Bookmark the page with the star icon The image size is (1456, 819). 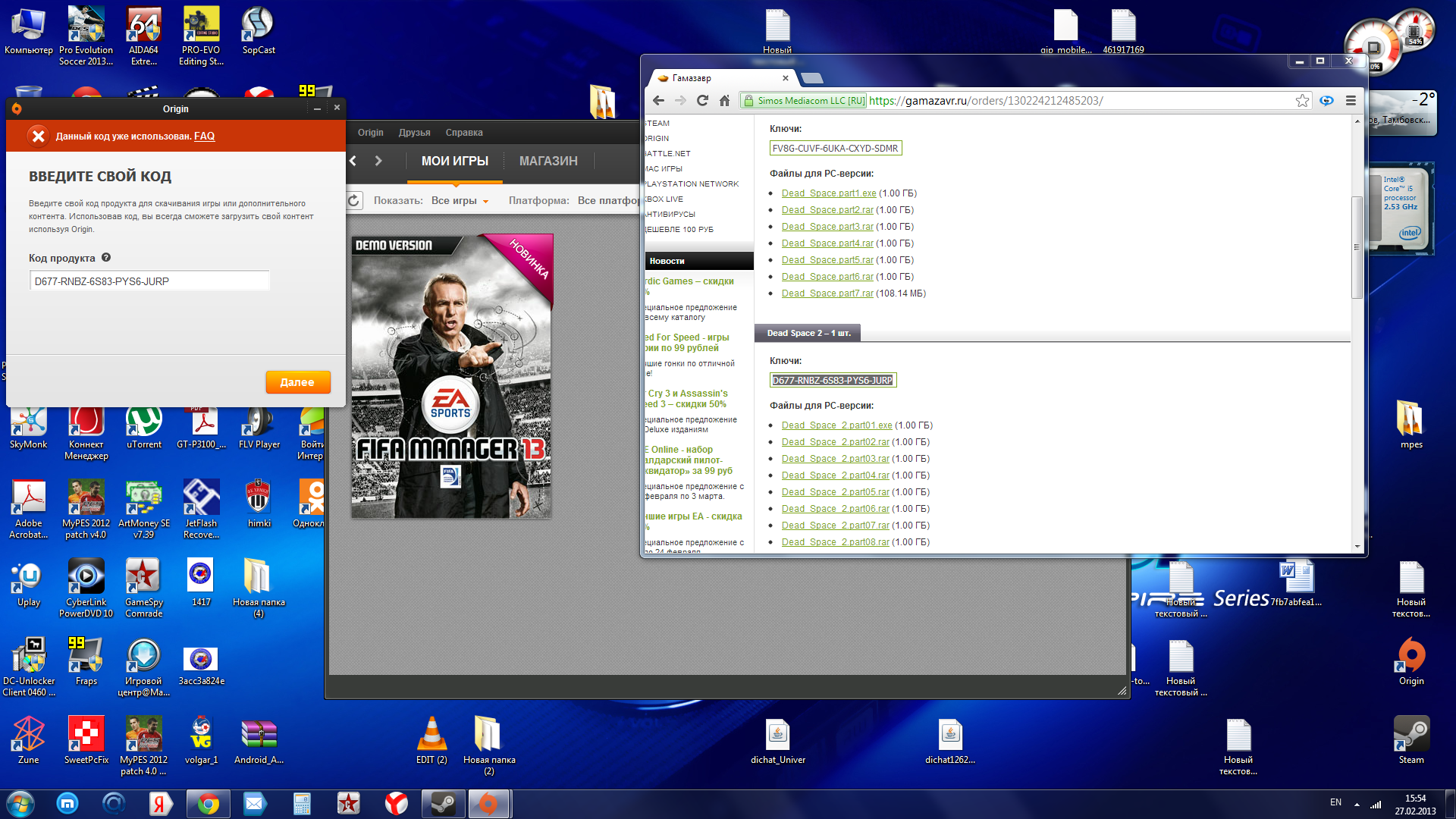click(1302, 101)
